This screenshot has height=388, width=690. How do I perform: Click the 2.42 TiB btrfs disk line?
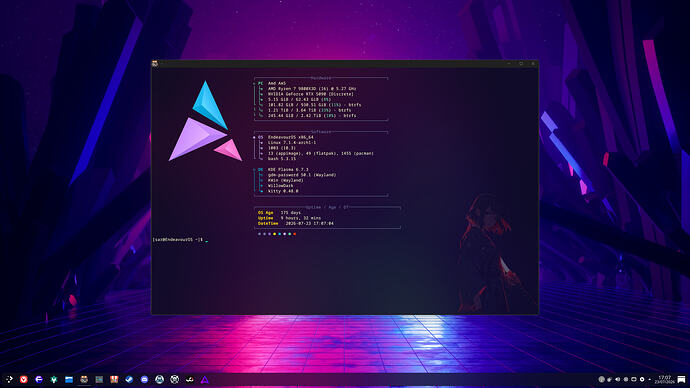pos(312,115)
